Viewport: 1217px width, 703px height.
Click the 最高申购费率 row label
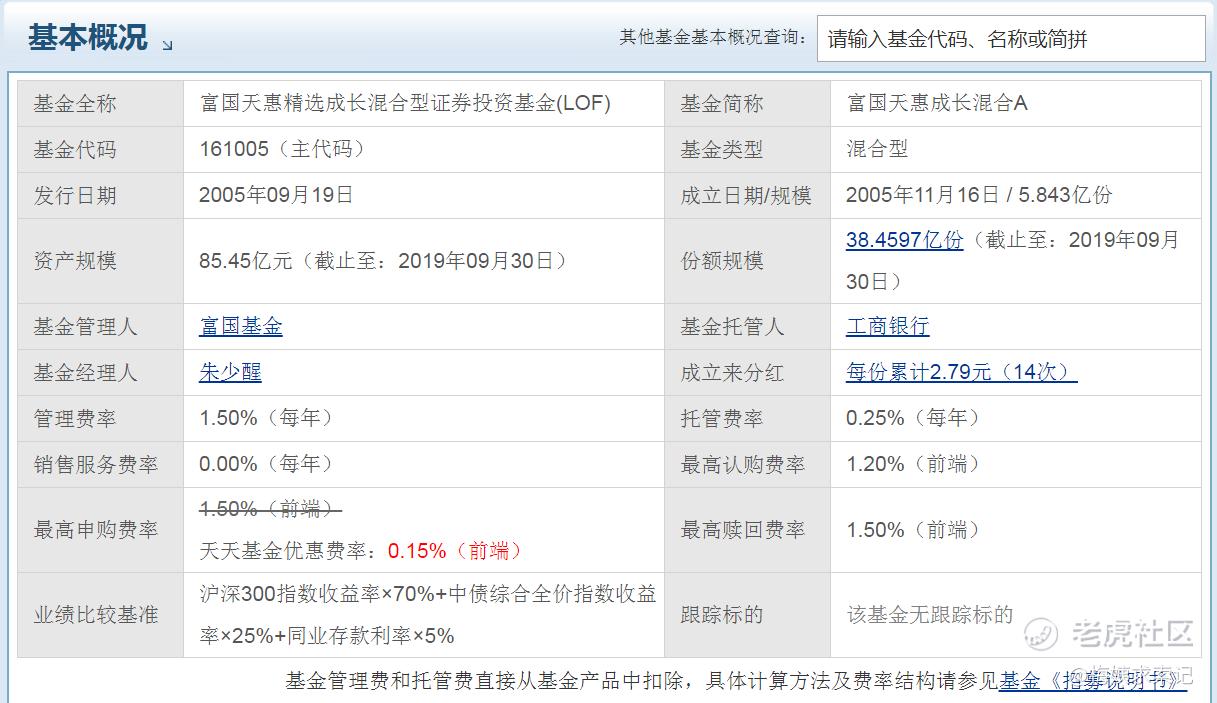(96, 530)
